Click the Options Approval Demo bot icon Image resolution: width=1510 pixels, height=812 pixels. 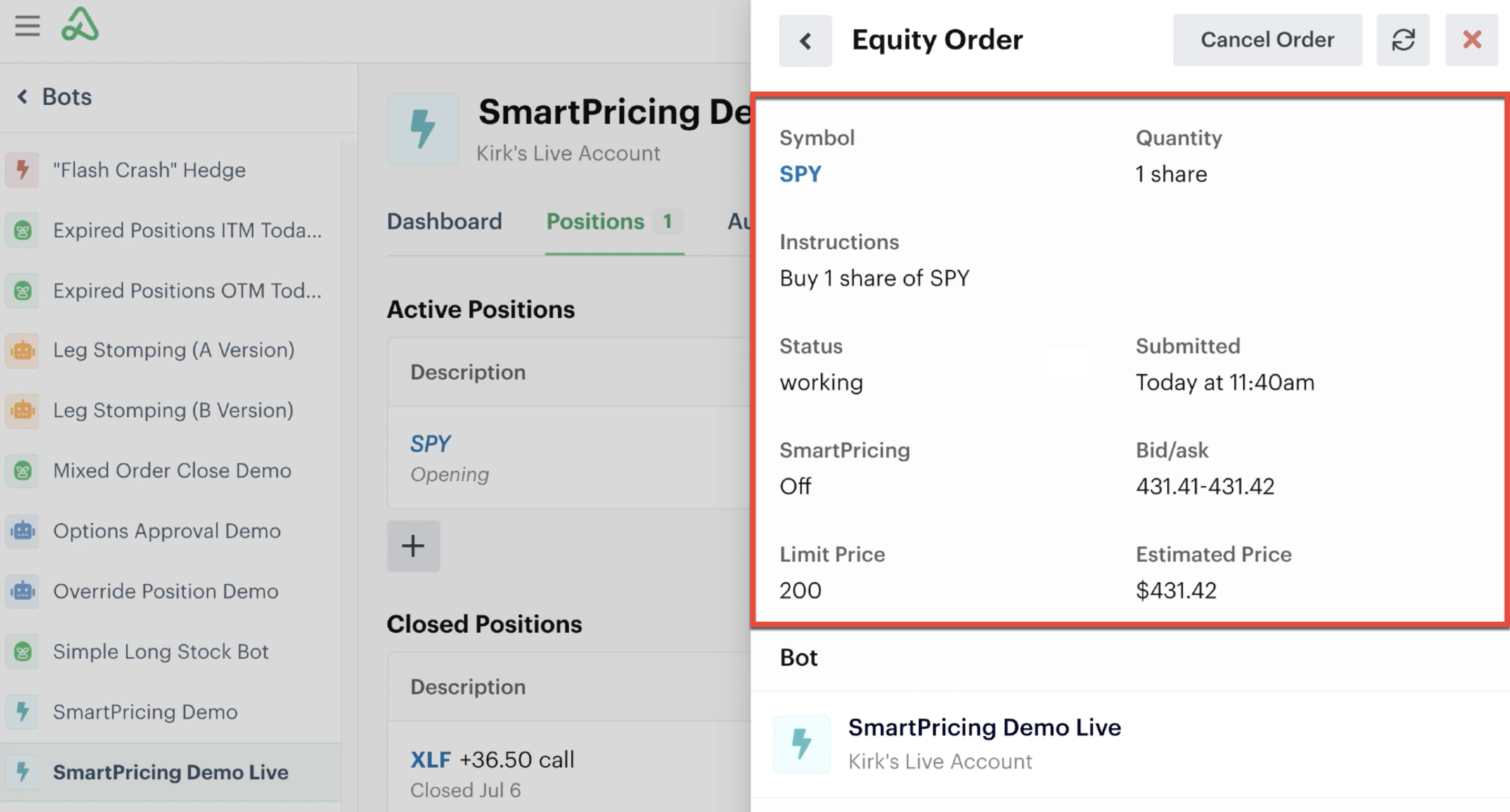pyautogui.click(x=23, y=531)
